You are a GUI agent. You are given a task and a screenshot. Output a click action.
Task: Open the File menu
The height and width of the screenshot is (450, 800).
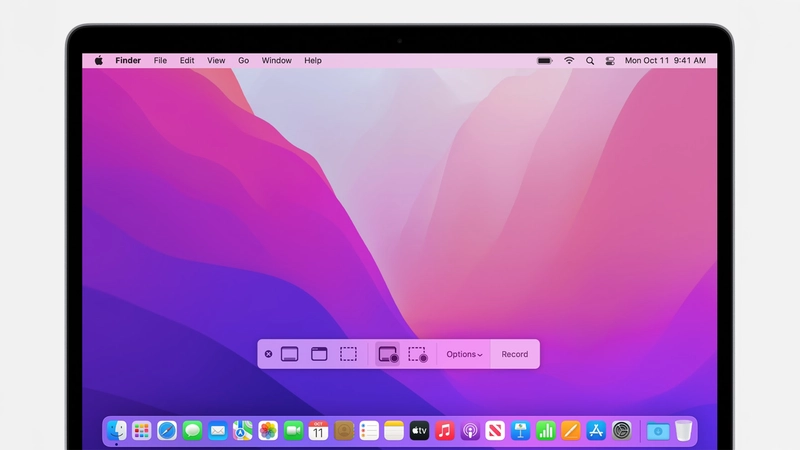tap(160, 60)
